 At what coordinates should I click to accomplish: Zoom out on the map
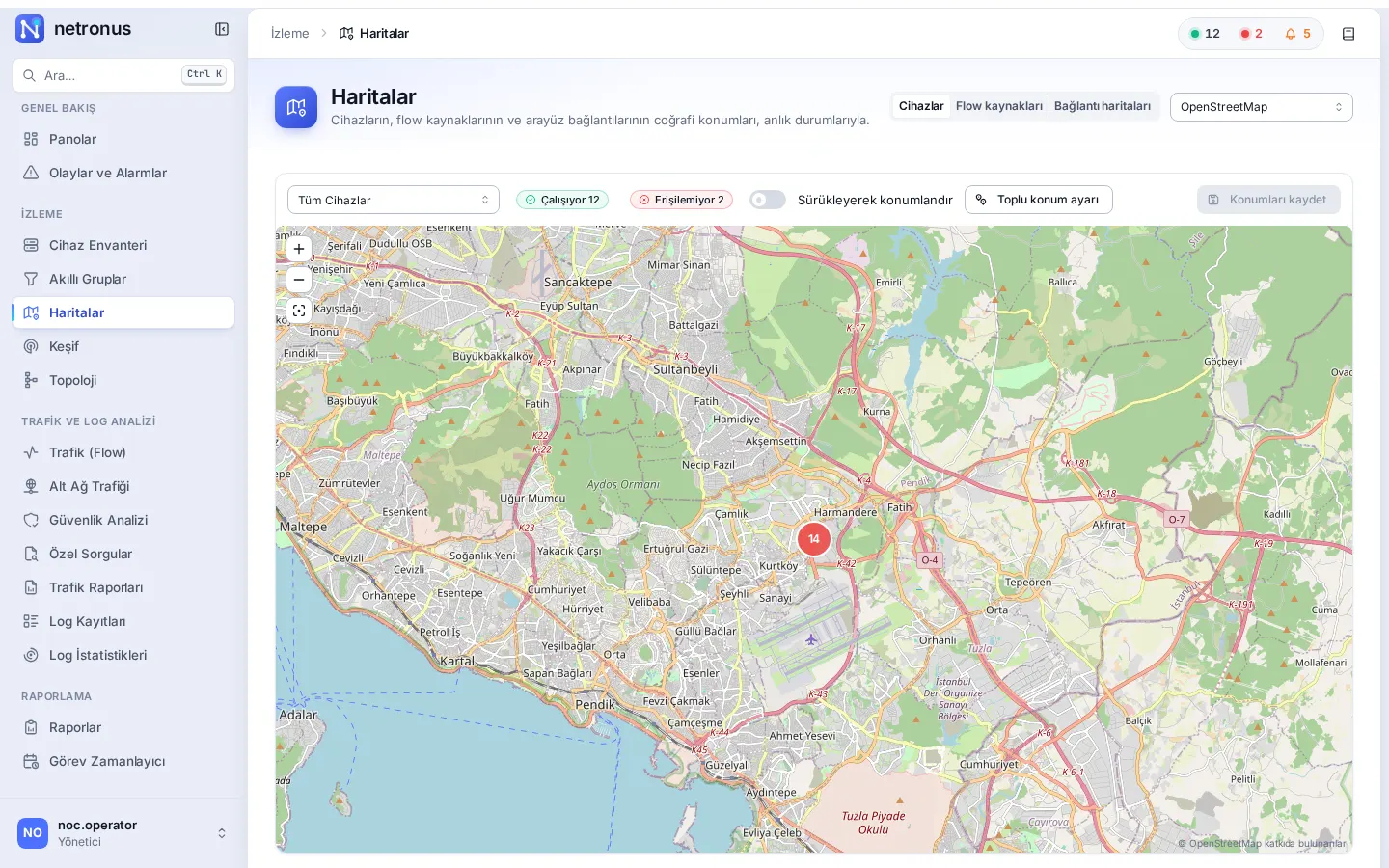(299, 280)
